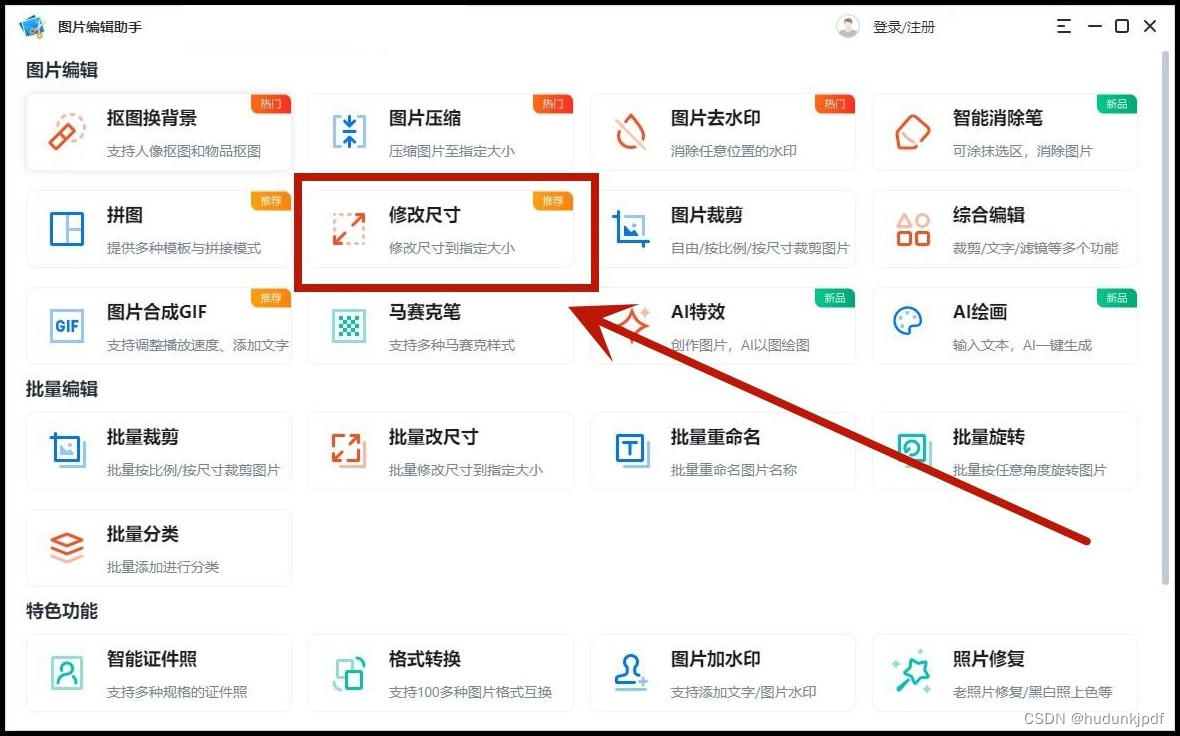
Task: Select the 照片修复 magic wand icon
Action: (x=913, y=673)
